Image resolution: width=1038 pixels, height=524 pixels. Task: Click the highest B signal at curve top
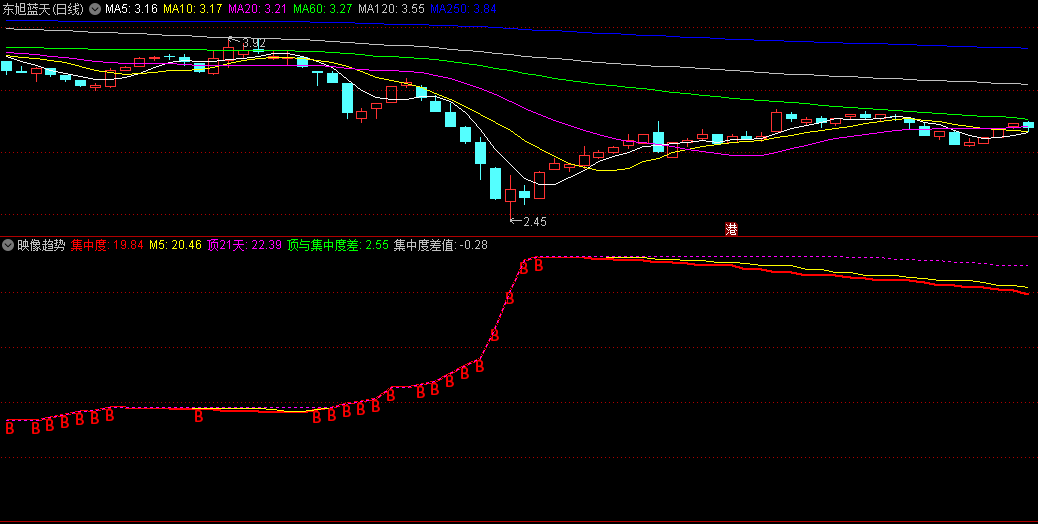point(539,265)
